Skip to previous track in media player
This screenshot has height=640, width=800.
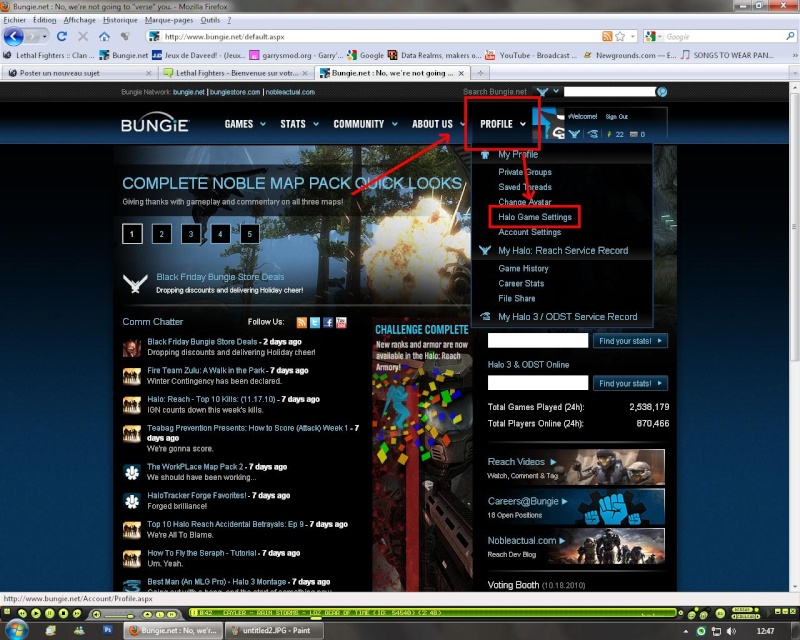22,613
